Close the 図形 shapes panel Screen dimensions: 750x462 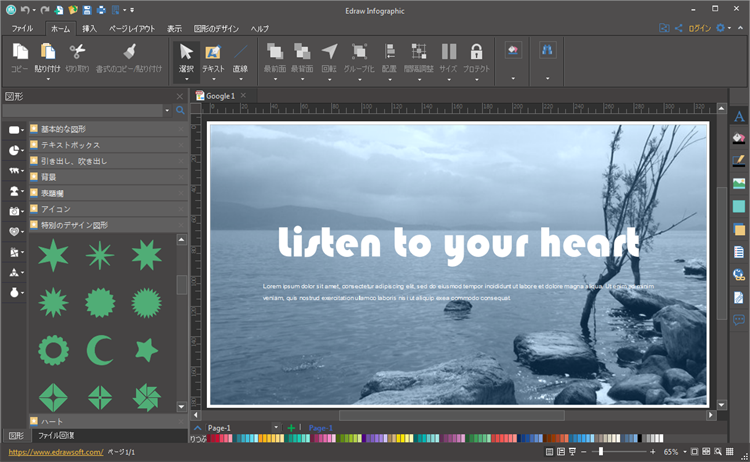point(180,96)
